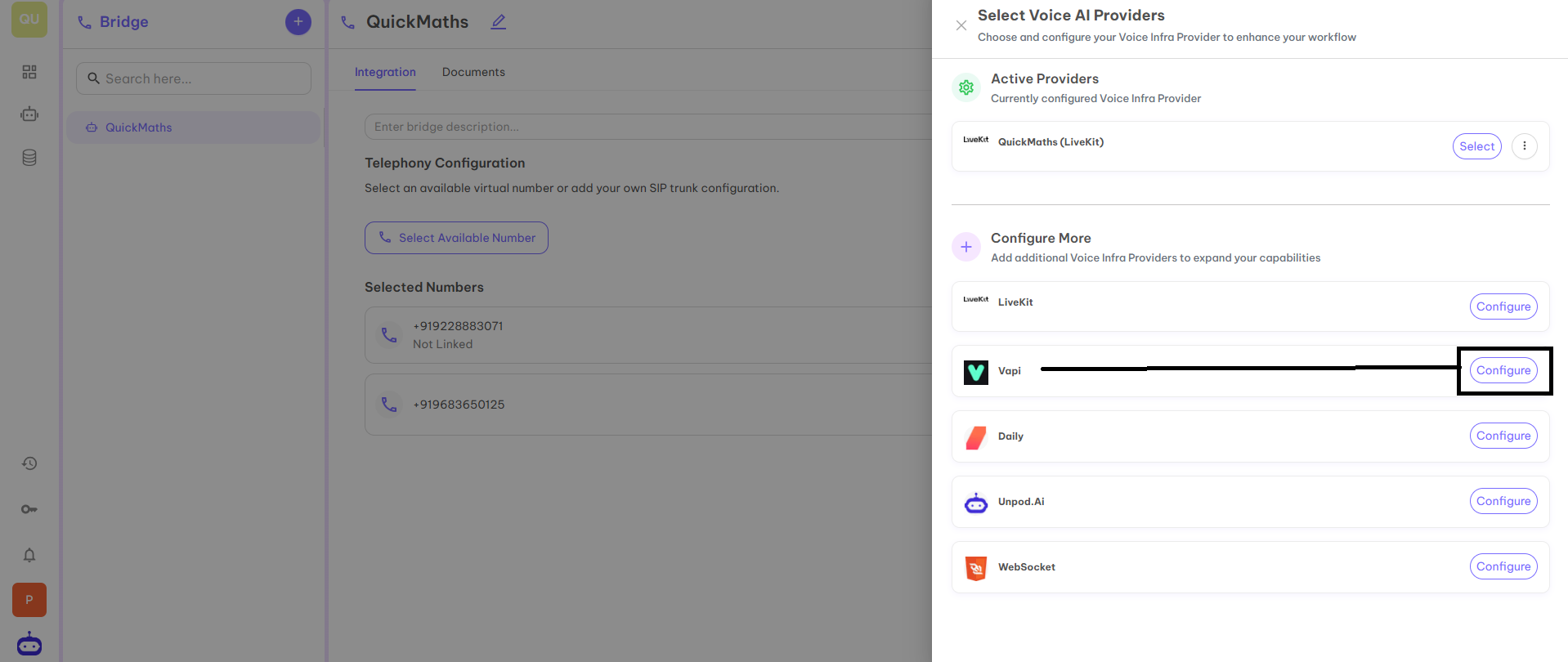Viewport: 1568px width, 662px height.
Task: Open the notifications bell icon
Action: coord(29,555)
